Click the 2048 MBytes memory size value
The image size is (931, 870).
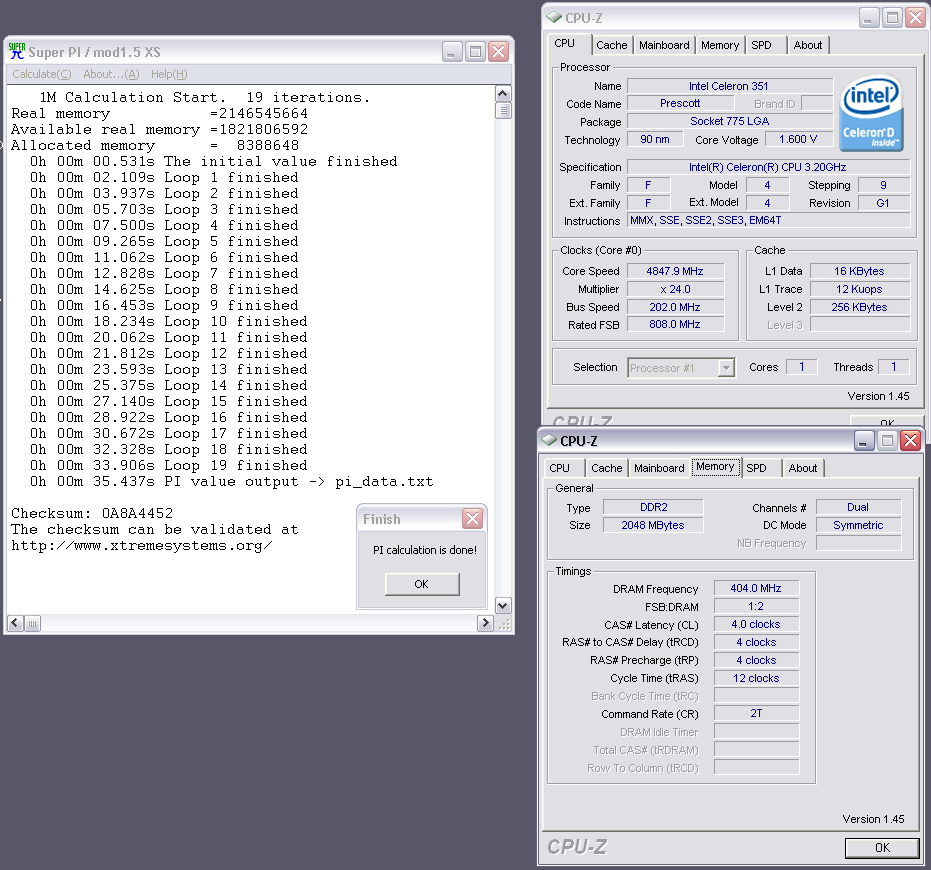coord(653,525)
